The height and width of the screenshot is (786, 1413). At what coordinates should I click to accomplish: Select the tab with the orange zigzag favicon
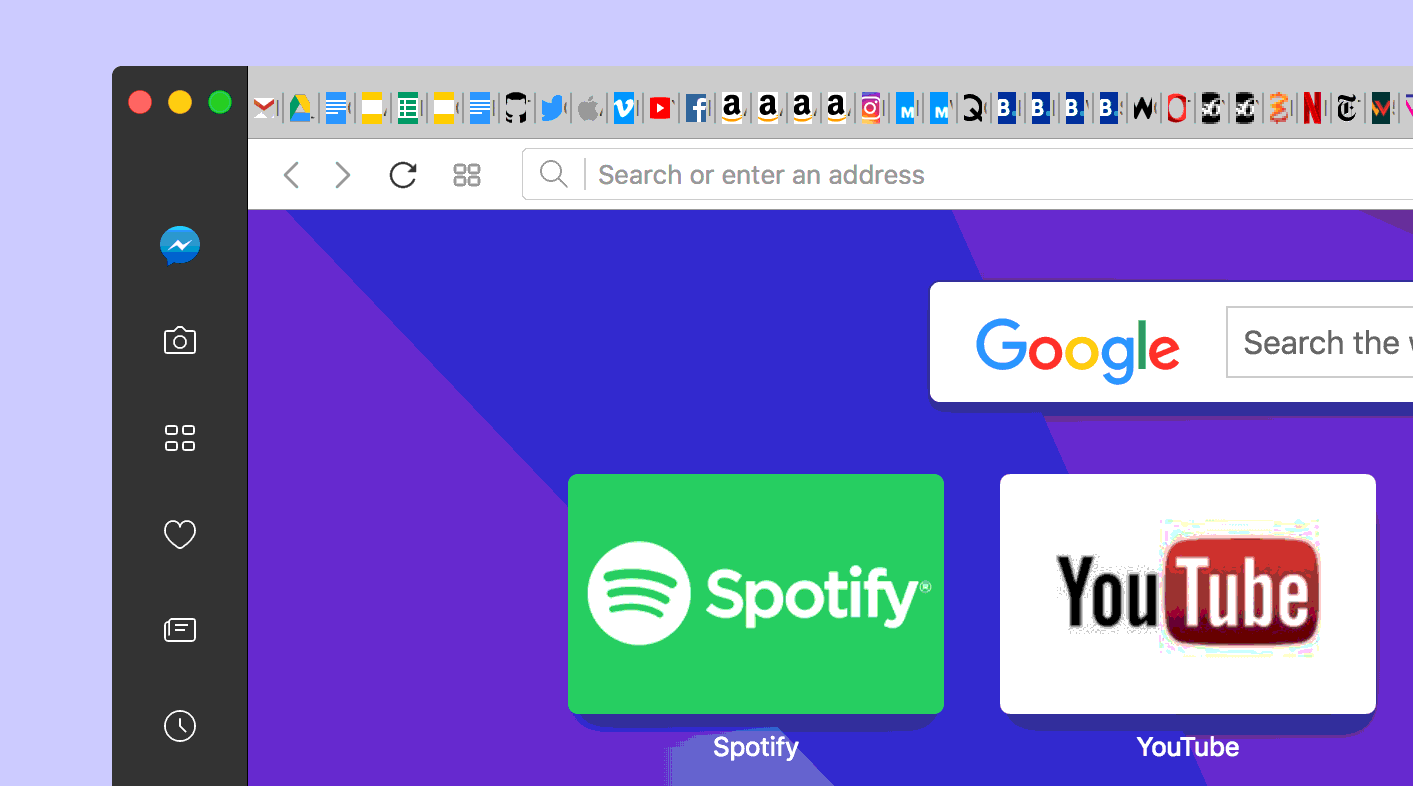[1278, 108]
